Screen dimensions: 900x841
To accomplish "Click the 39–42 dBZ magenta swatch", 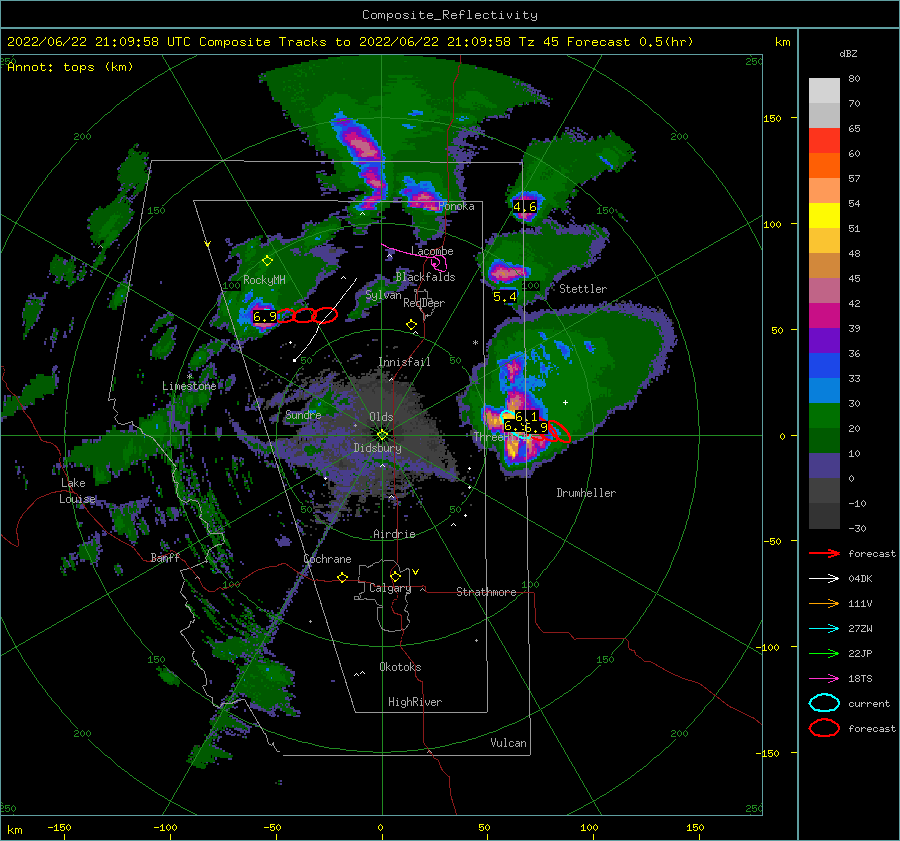I will click(824, 316).
